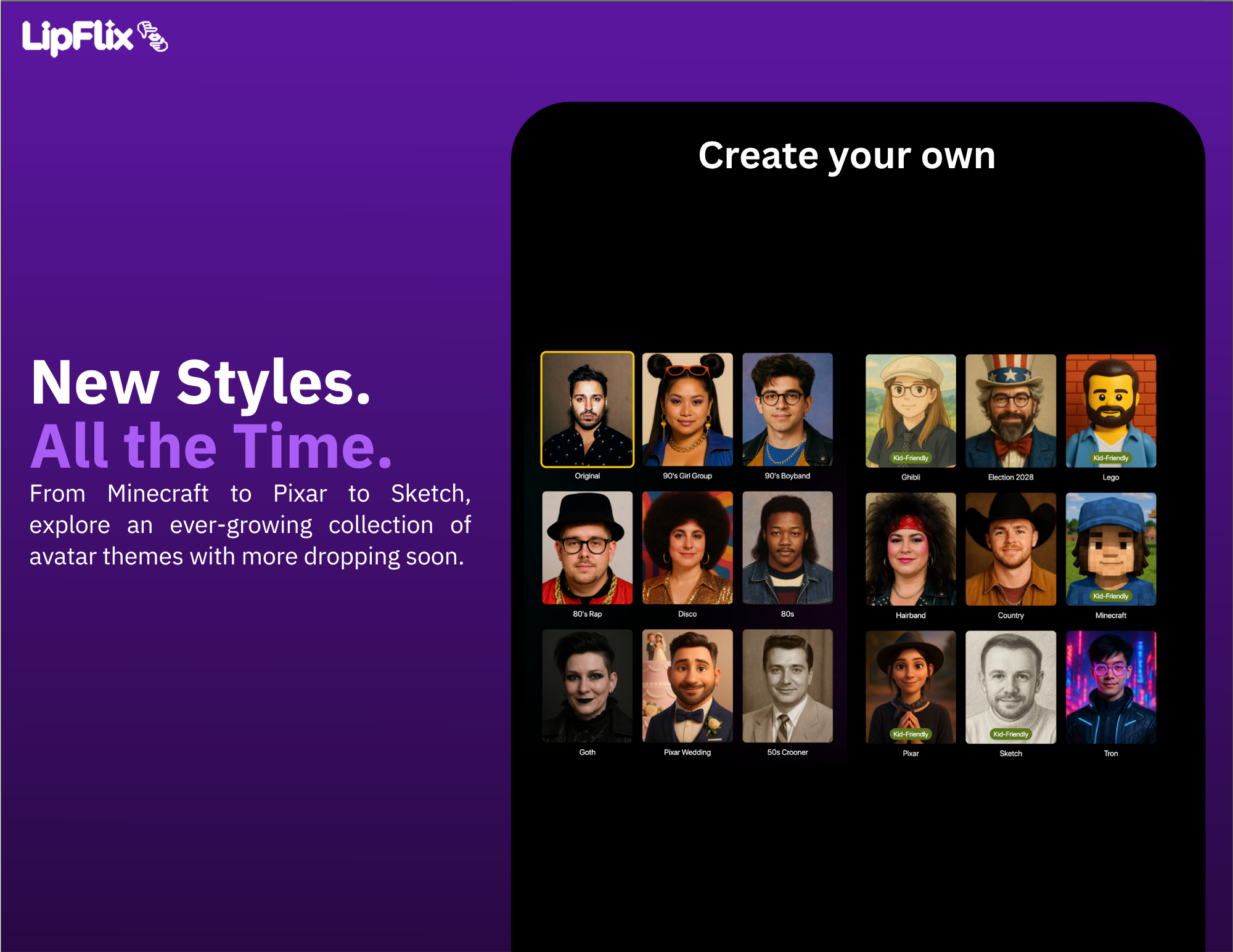
Task: Click the Kid-Friendly badge on Lego
Action: (1111, 458)
